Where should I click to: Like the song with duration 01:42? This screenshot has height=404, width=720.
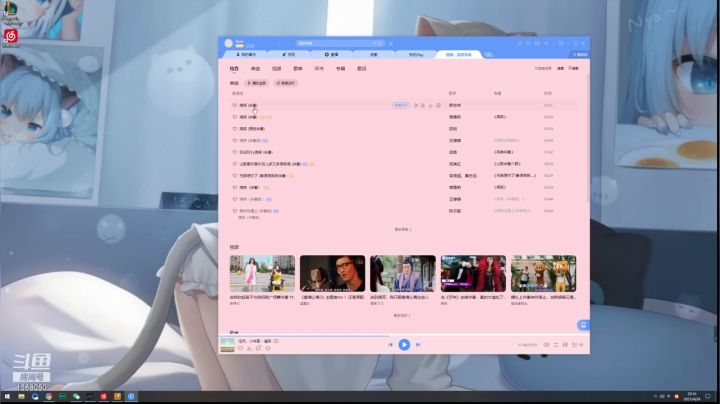235,152
